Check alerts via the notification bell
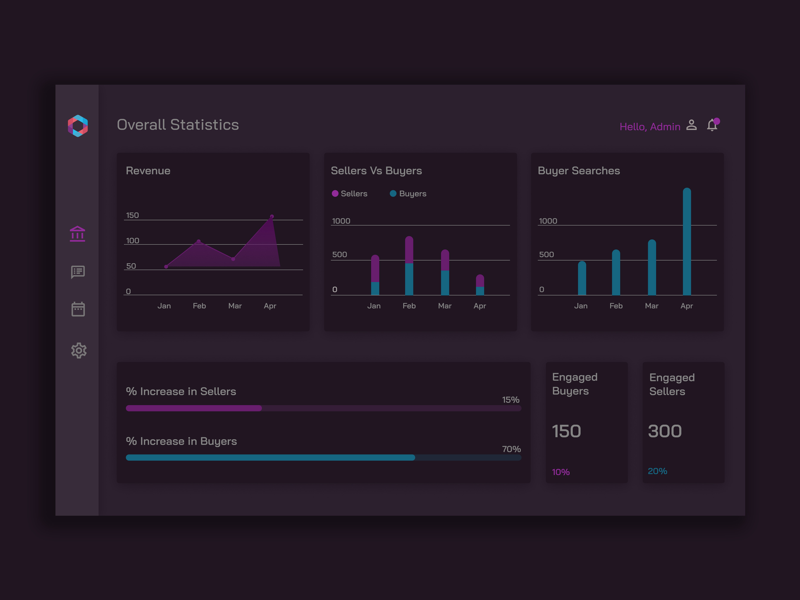 click(x=712, y=126)
